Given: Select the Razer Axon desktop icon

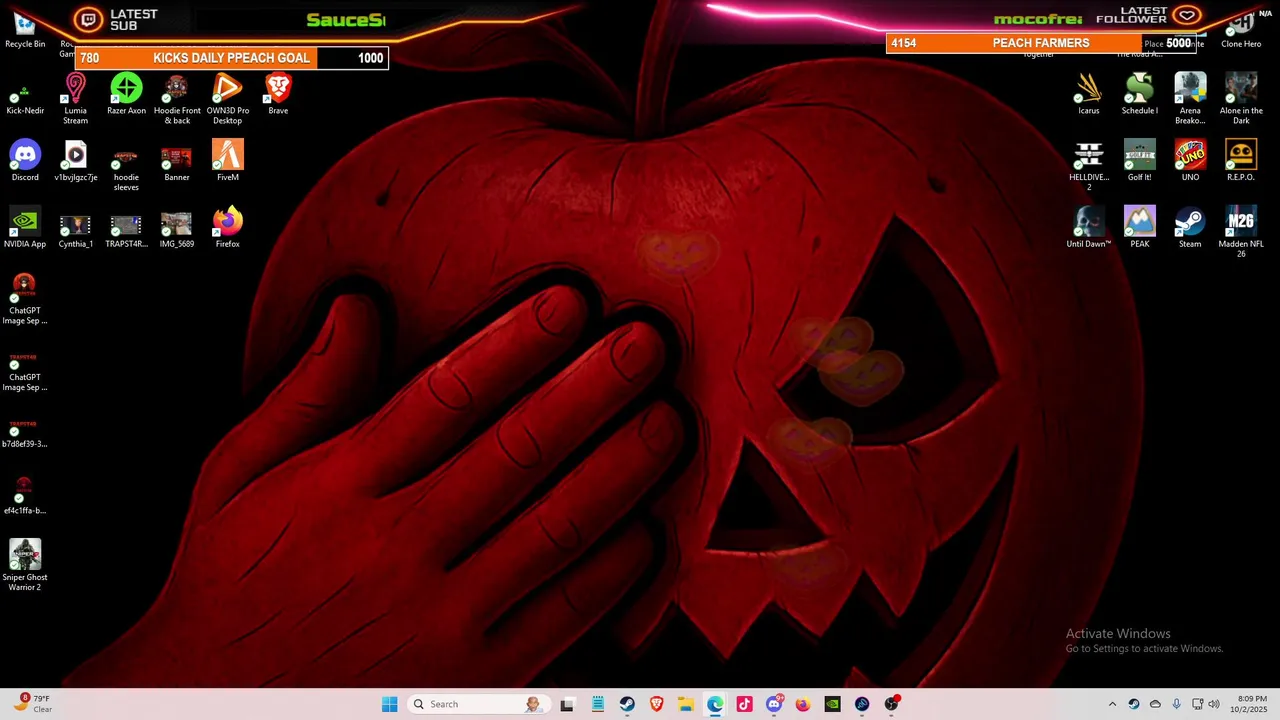Looking at the screenshot, I should pos(126,95).
